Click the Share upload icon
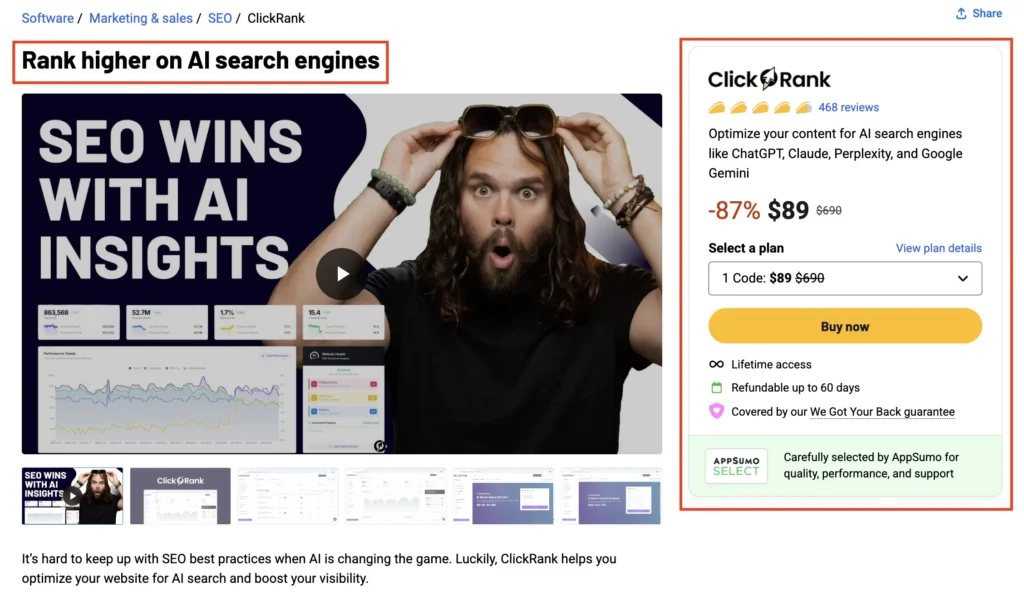 (x=961, y=14)
